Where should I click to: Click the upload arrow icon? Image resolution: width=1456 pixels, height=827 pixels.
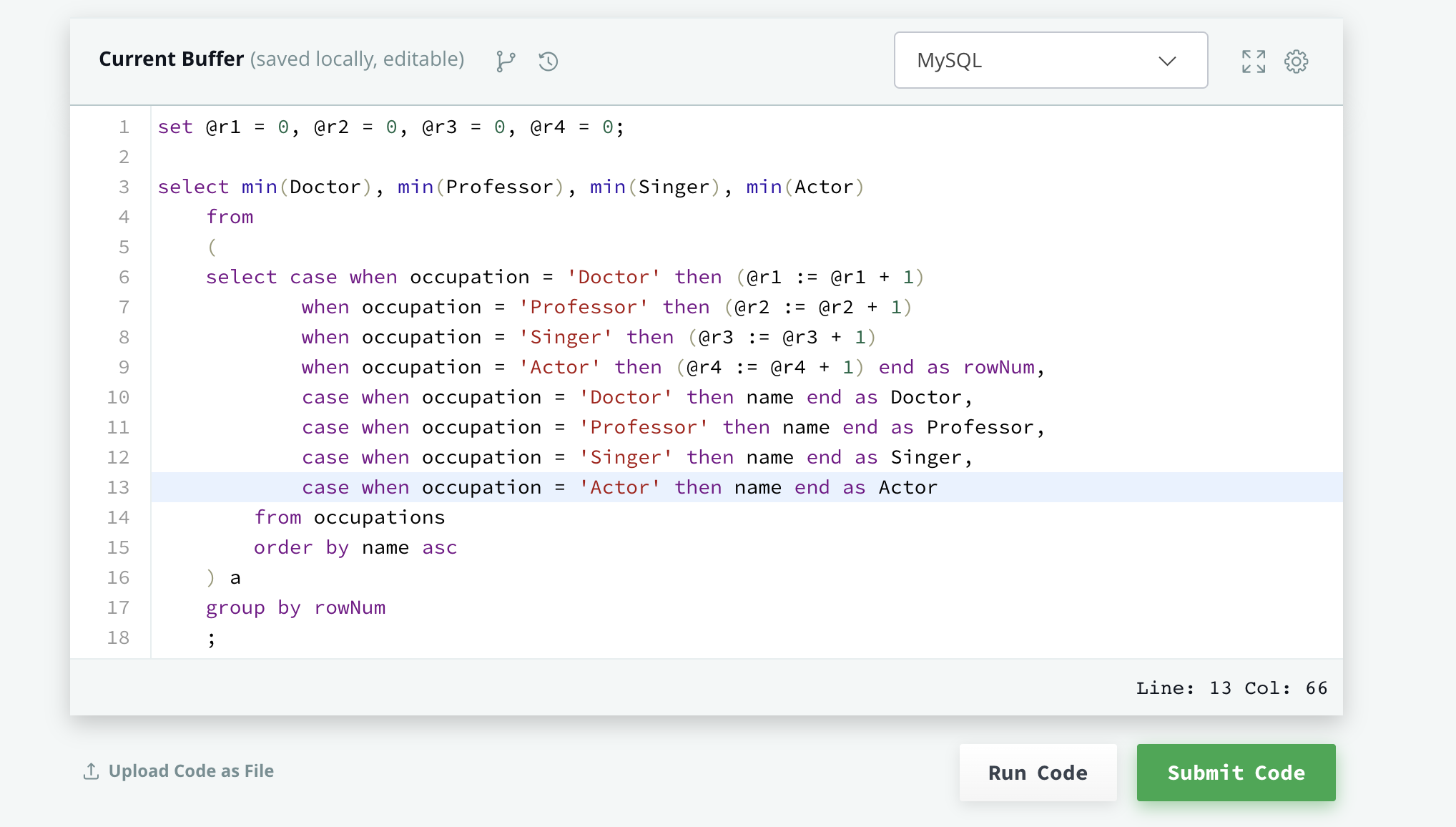pos(91,771)
